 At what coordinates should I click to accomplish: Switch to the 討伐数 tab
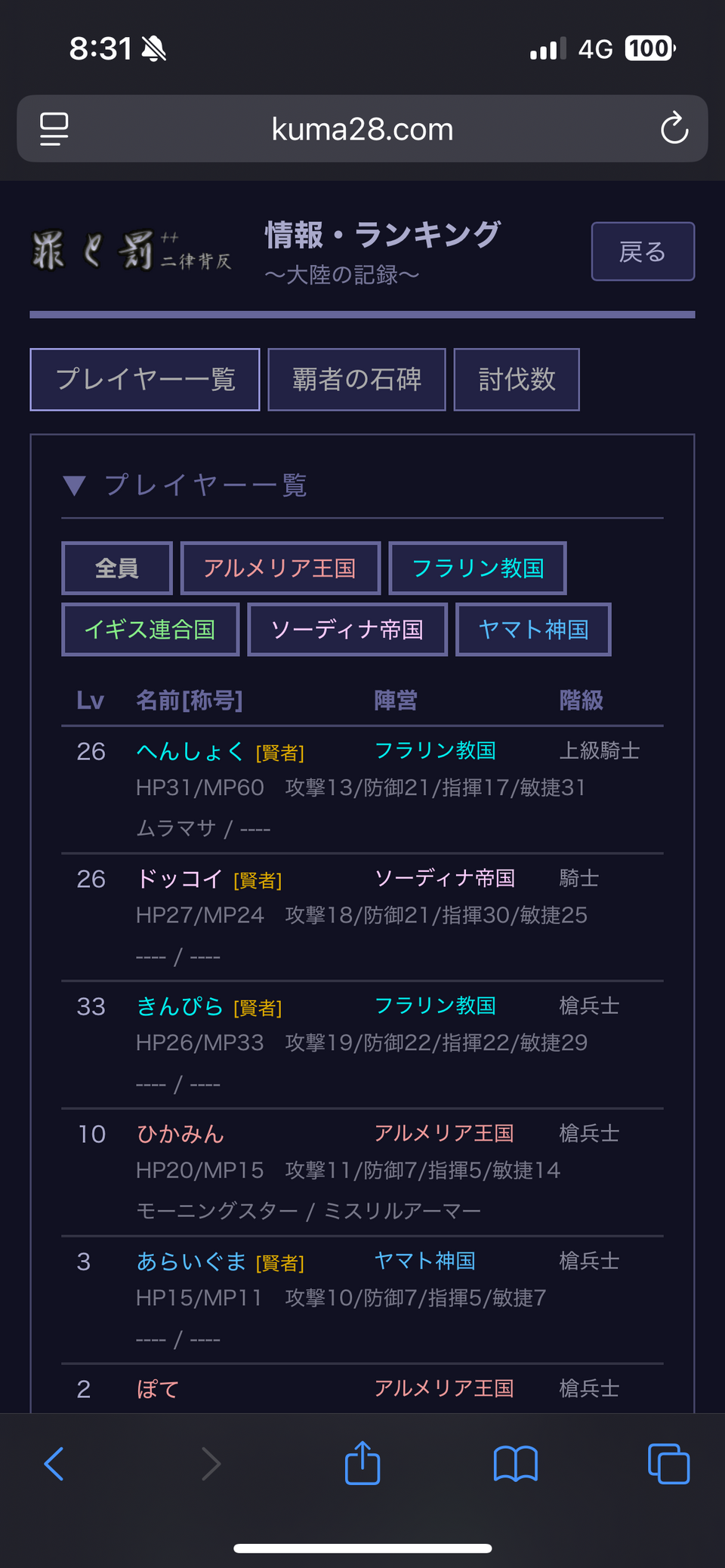pyautogui.click(x=517, y=380)
